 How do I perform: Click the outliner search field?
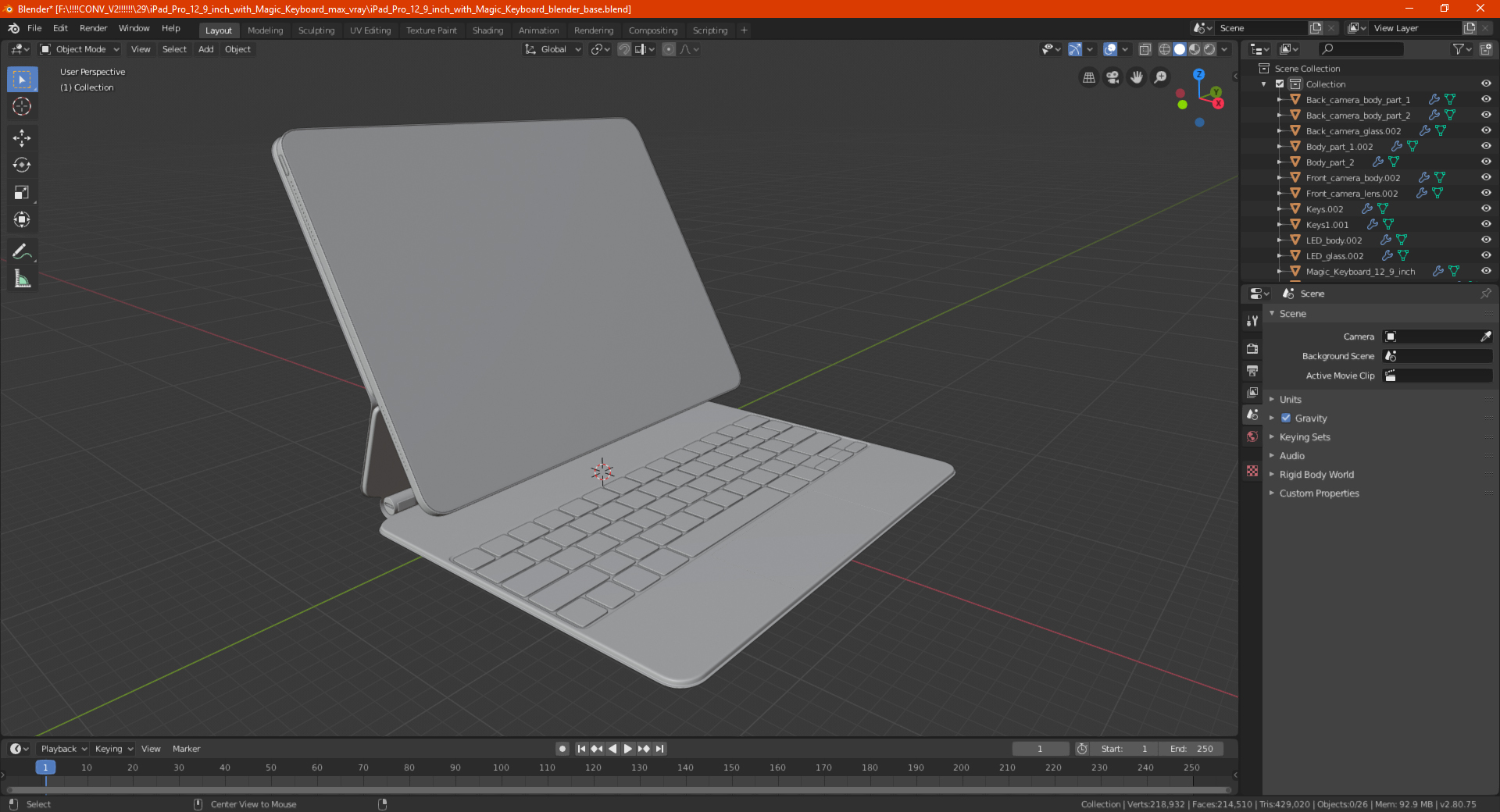(x=1360, y=49)
